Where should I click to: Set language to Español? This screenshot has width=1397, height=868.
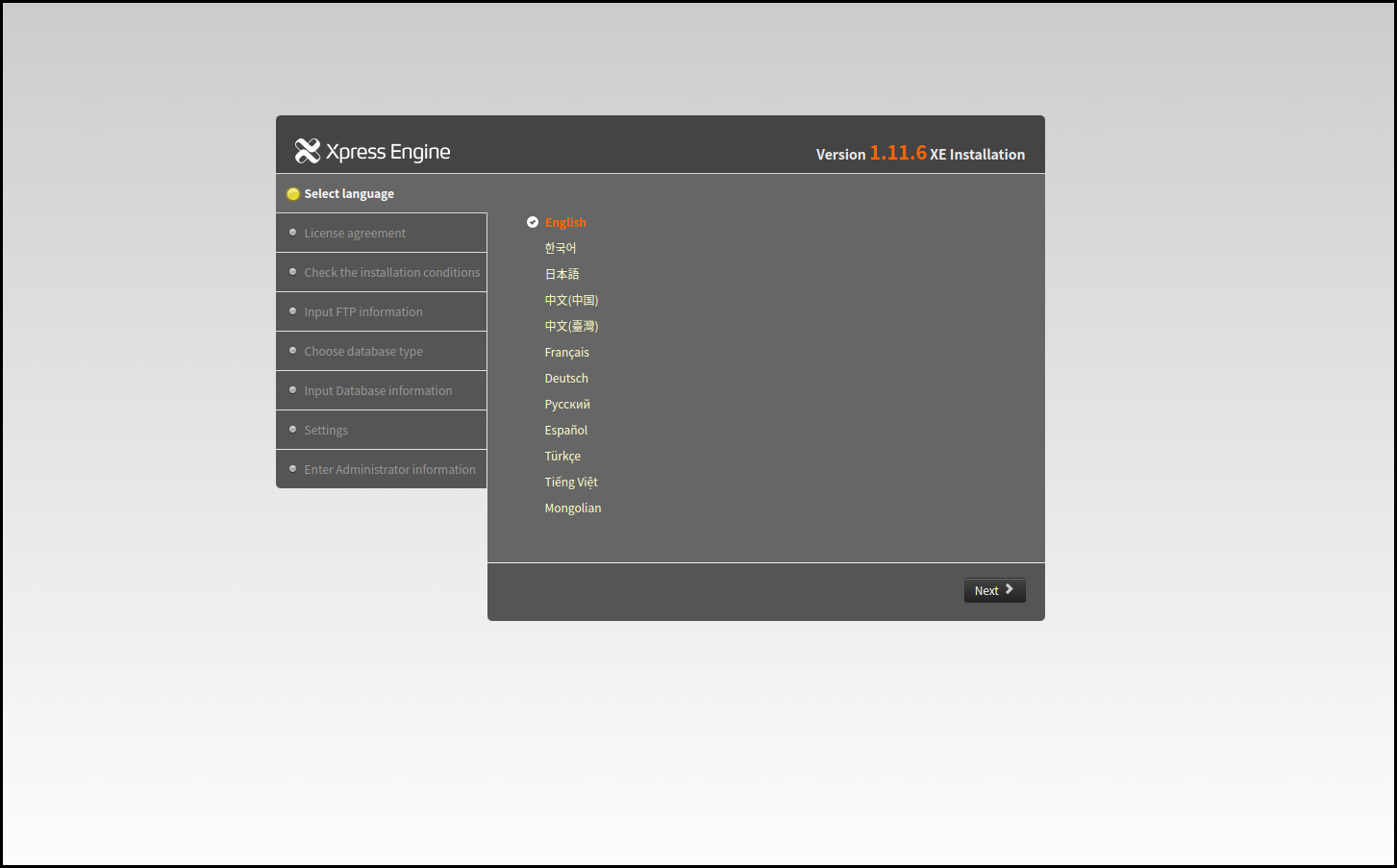[565, 430]
